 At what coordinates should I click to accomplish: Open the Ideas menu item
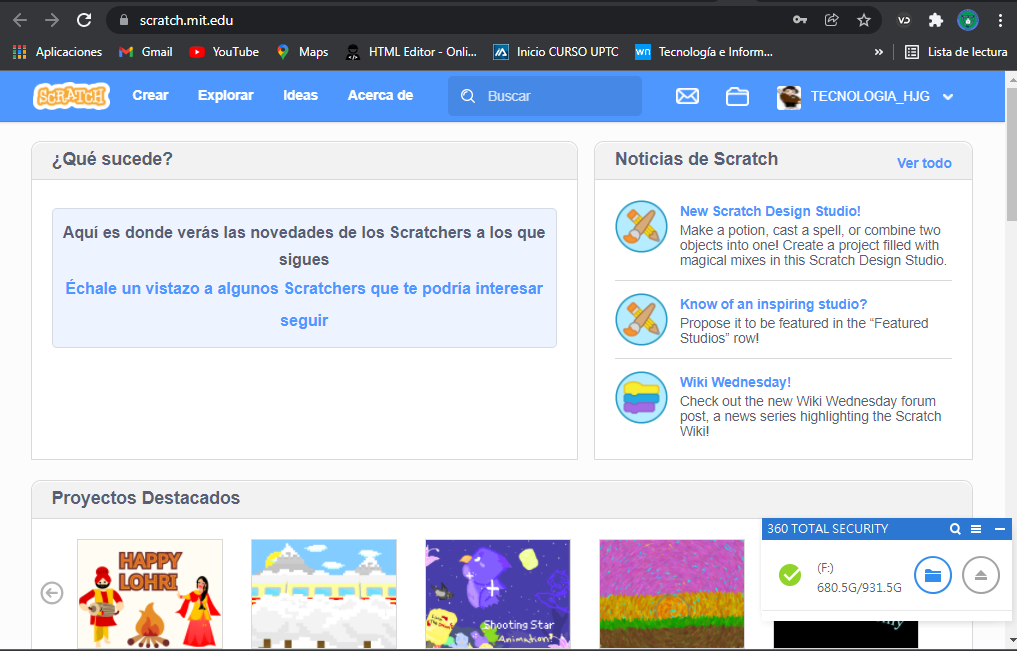coord(300,95)
